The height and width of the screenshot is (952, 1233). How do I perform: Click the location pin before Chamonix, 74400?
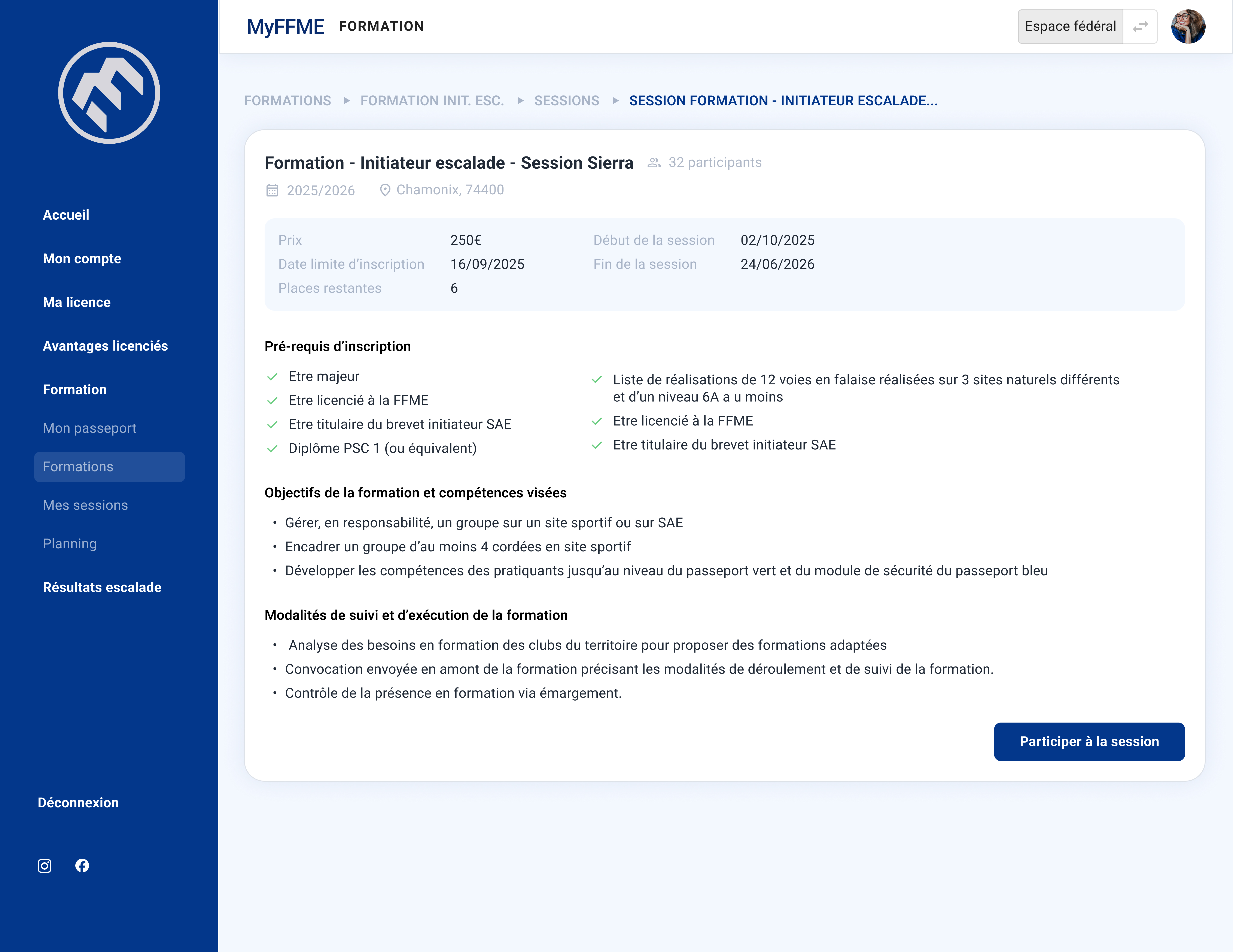[x=386, y=190]
